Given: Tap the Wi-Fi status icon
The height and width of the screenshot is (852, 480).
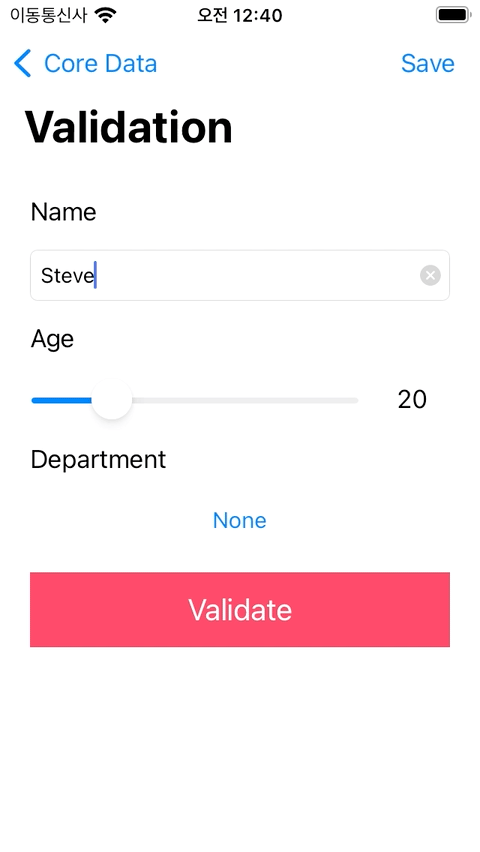Looking at the screenshot, I should tap(105, 15).
